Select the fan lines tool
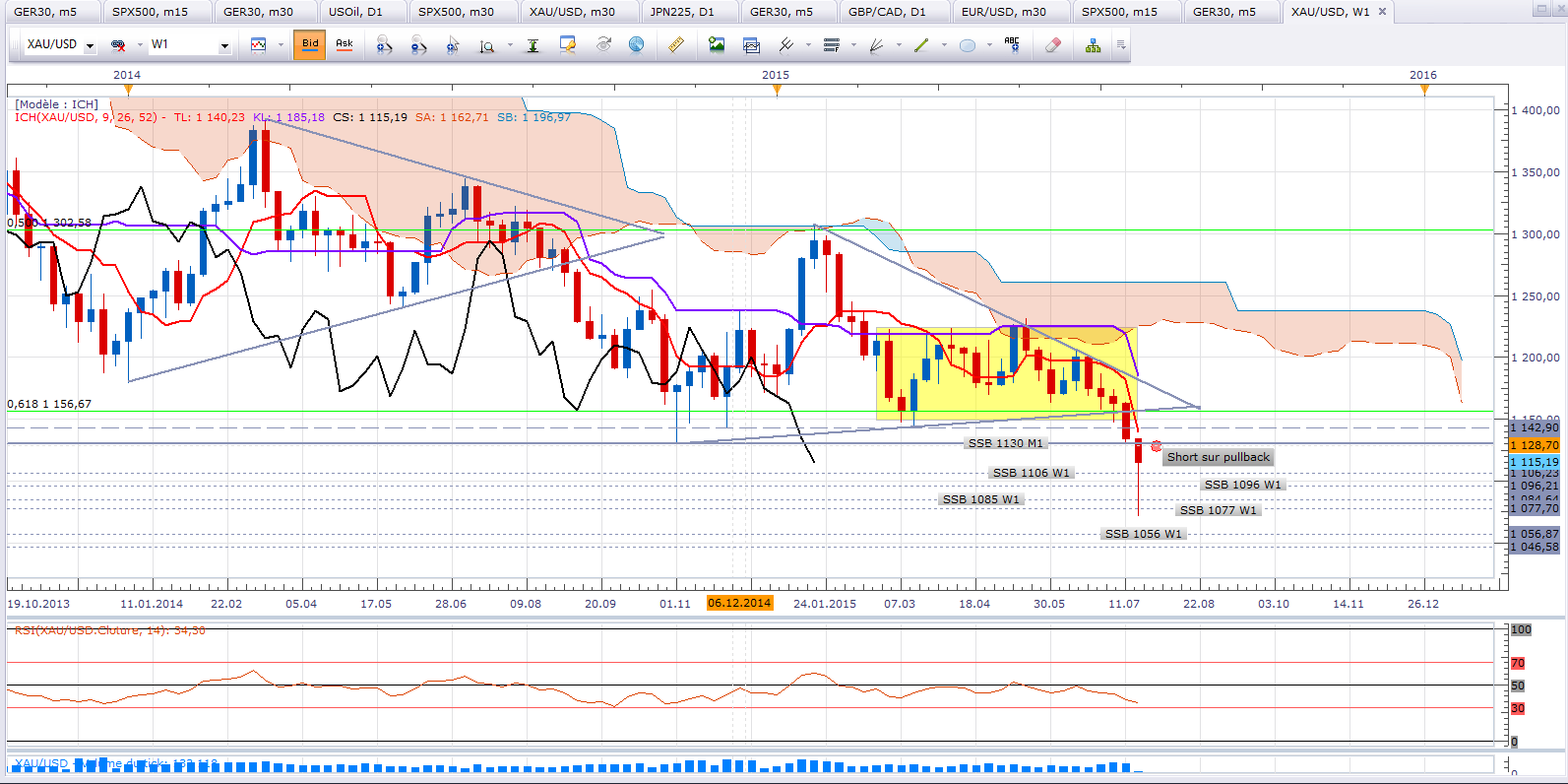This screenshot has height=784, width=1568. coord(876,45)
